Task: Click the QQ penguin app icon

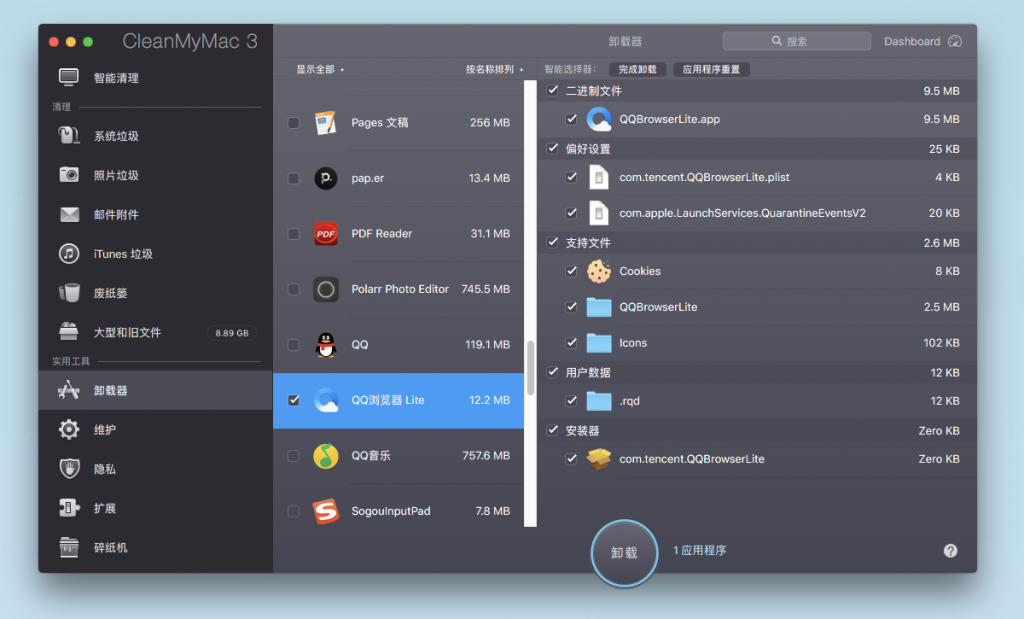Action: [326, 345]
